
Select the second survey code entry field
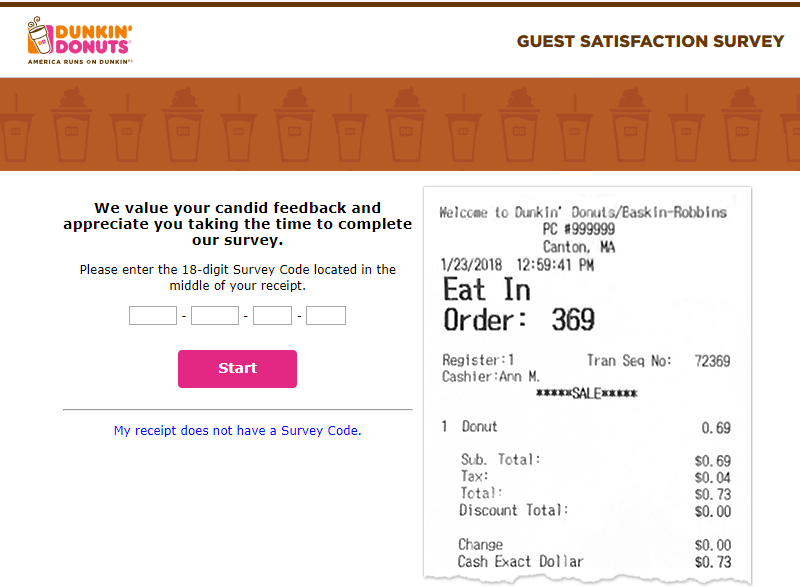(216, 314)
